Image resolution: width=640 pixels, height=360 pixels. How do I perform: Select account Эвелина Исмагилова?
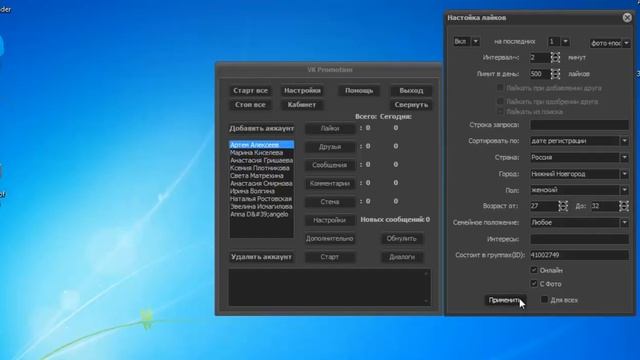tap(261, 207)
